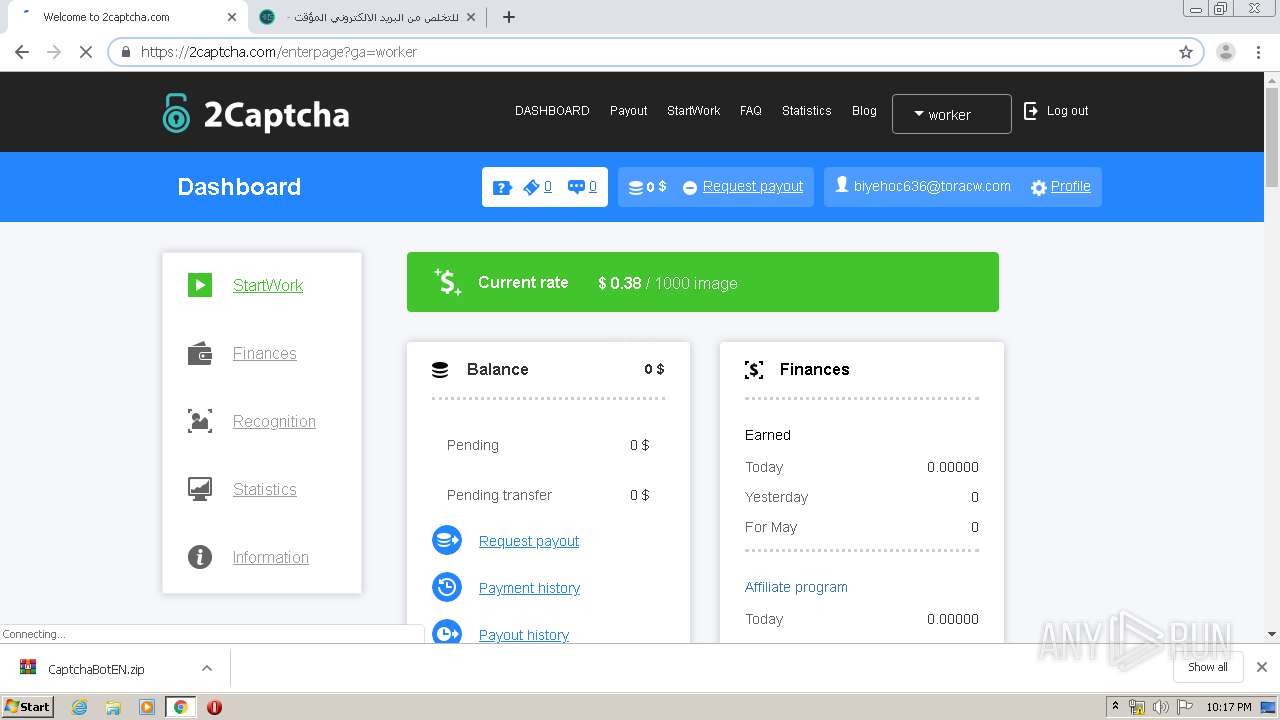Viewport: 1280px width, 720px height.
Task: Show hidden system tray icons arrow
Action: (x=1116, y=707)
